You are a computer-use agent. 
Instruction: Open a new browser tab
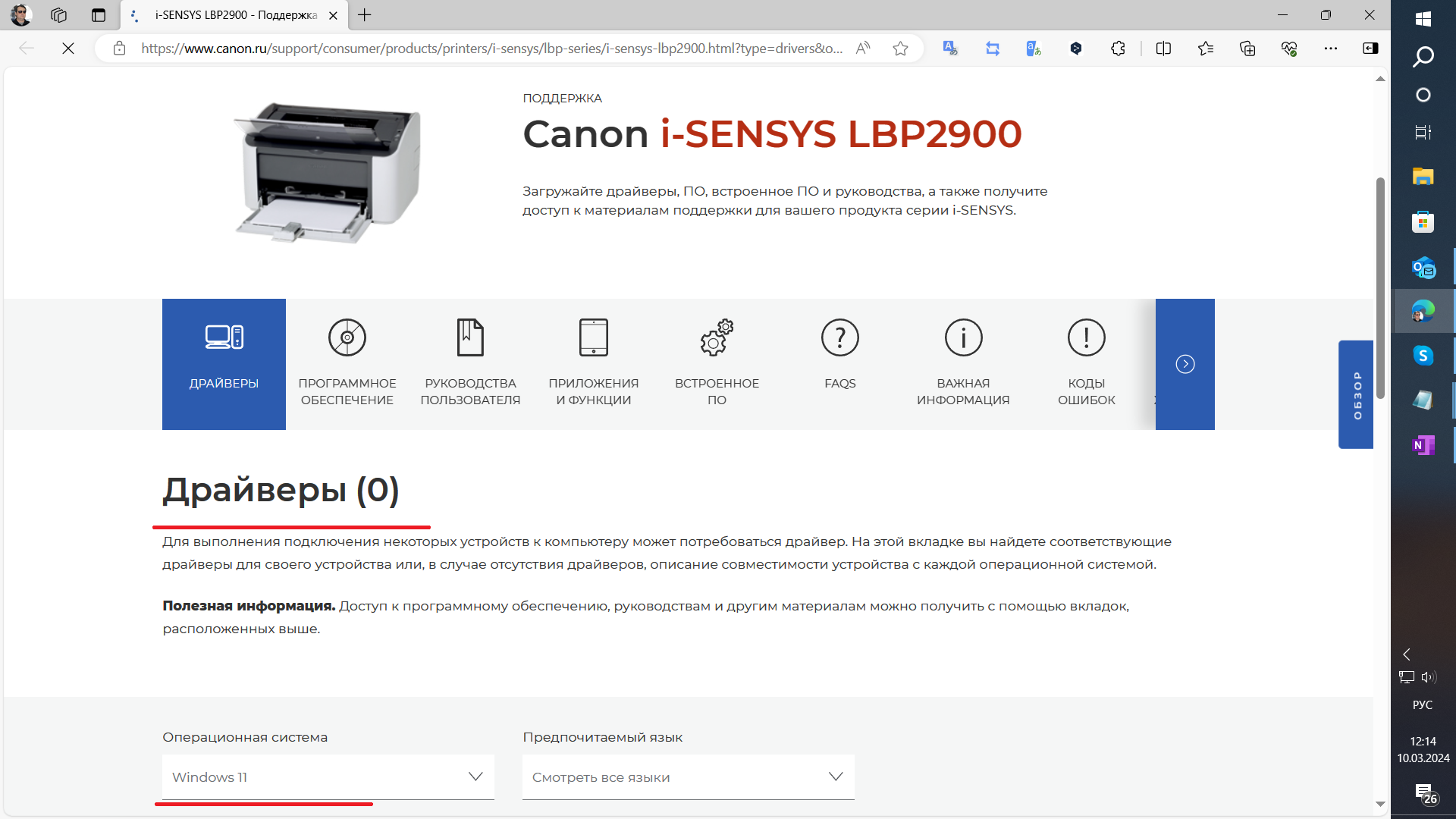[365, 15]
